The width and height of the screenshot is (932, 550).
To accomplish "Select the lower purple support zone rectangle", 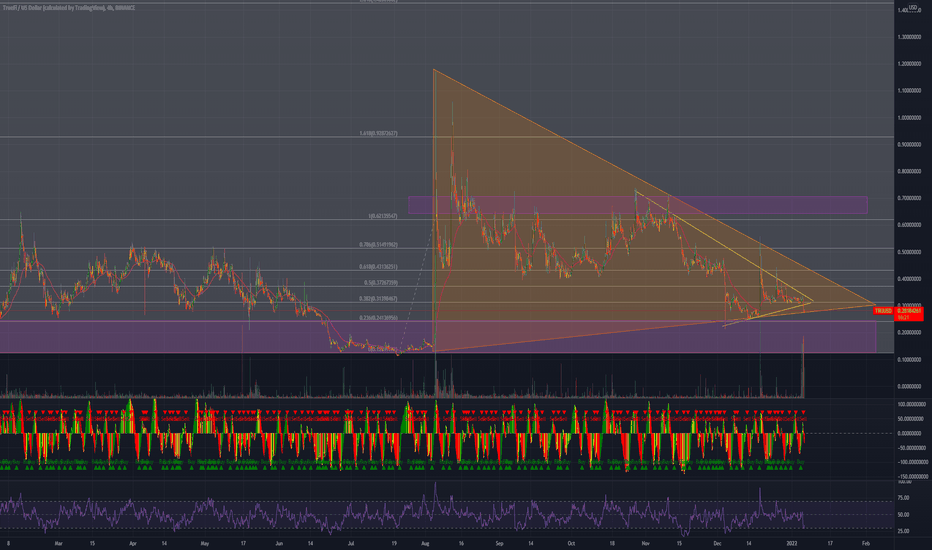I will click(x=438, y=337).
